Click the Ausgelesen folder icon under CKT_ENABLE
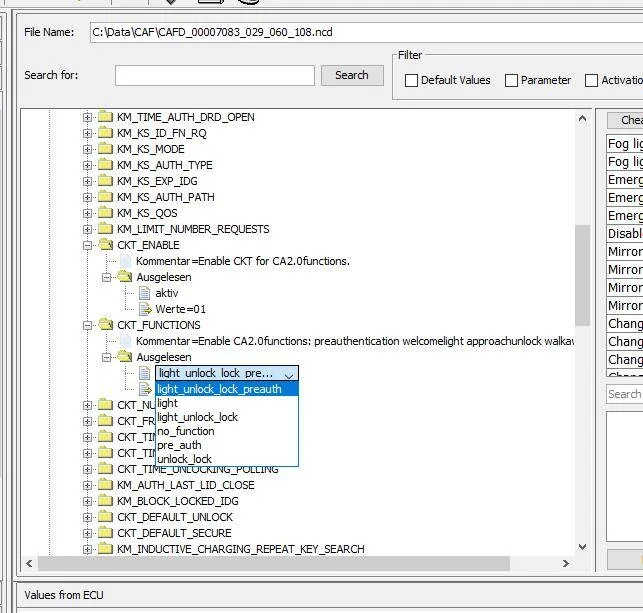The image size is (643, 613). [125, 277]
